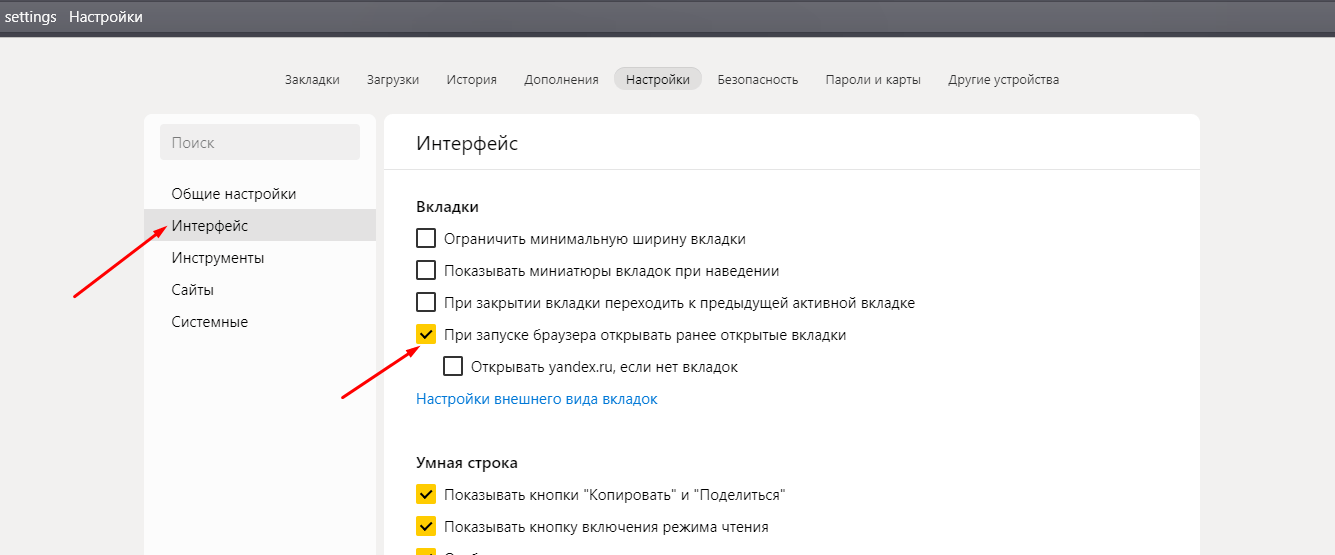Go to the Системные settings section

(x=209, y=322)
